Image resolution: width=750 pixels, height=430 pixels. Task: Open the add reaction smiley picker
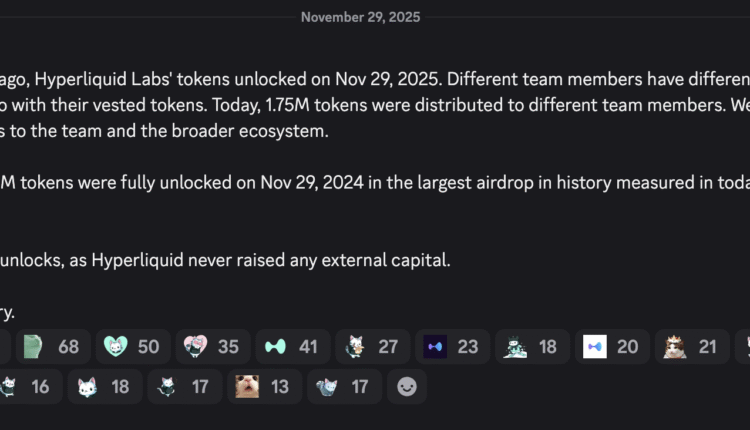407,386
